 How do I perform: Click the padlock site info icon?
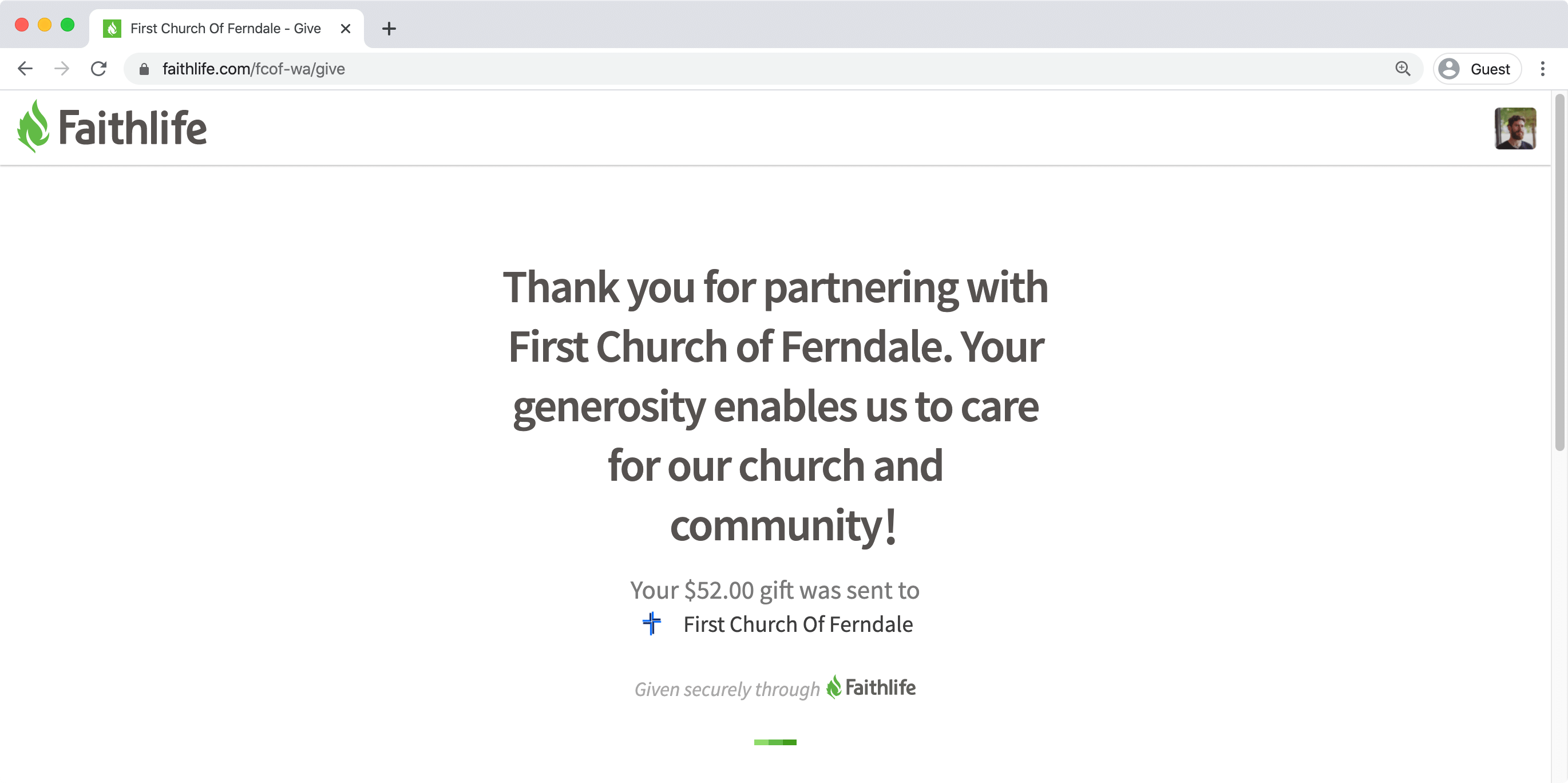[144, 69]
